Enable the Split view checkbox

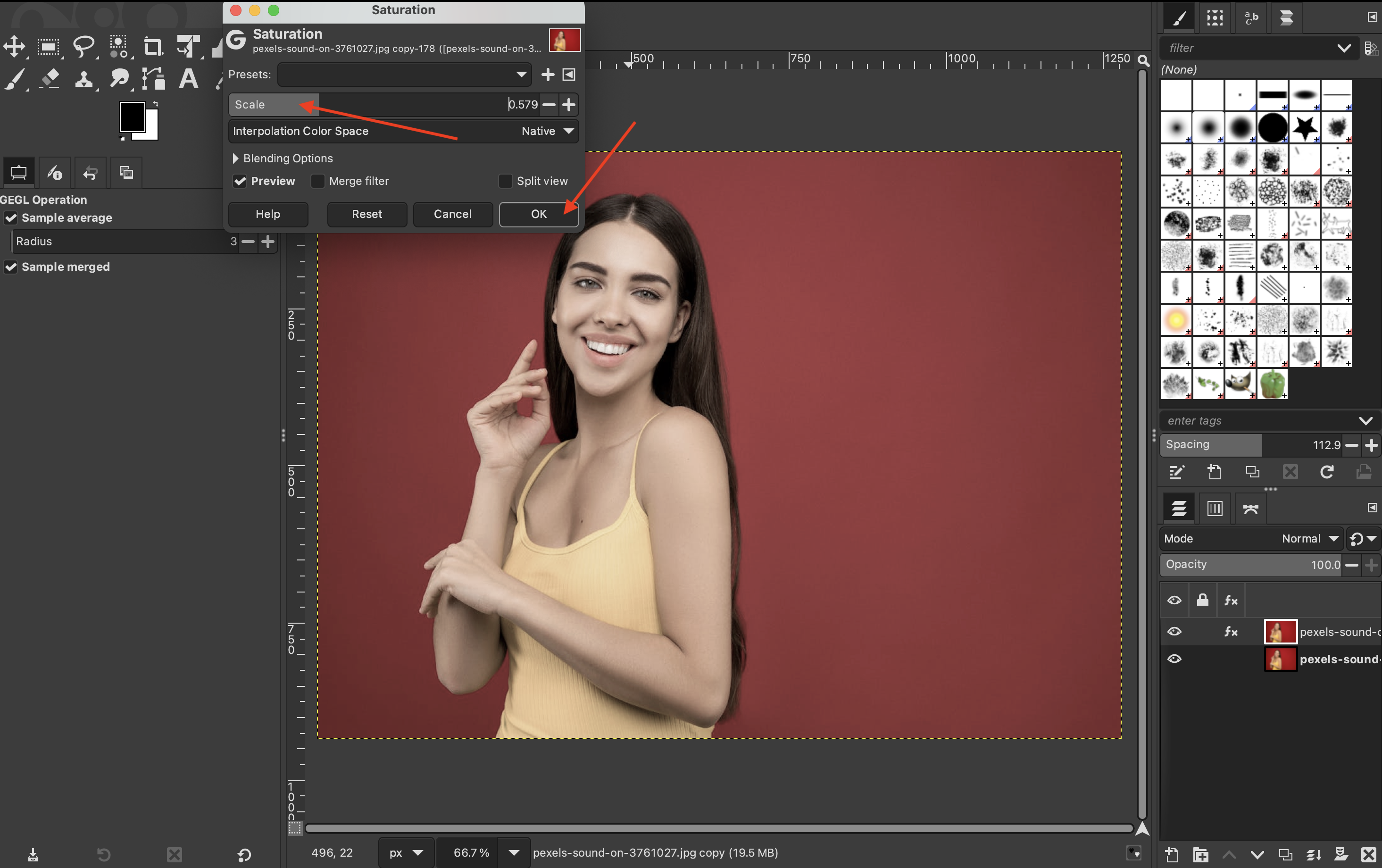(x=505, y=182)
